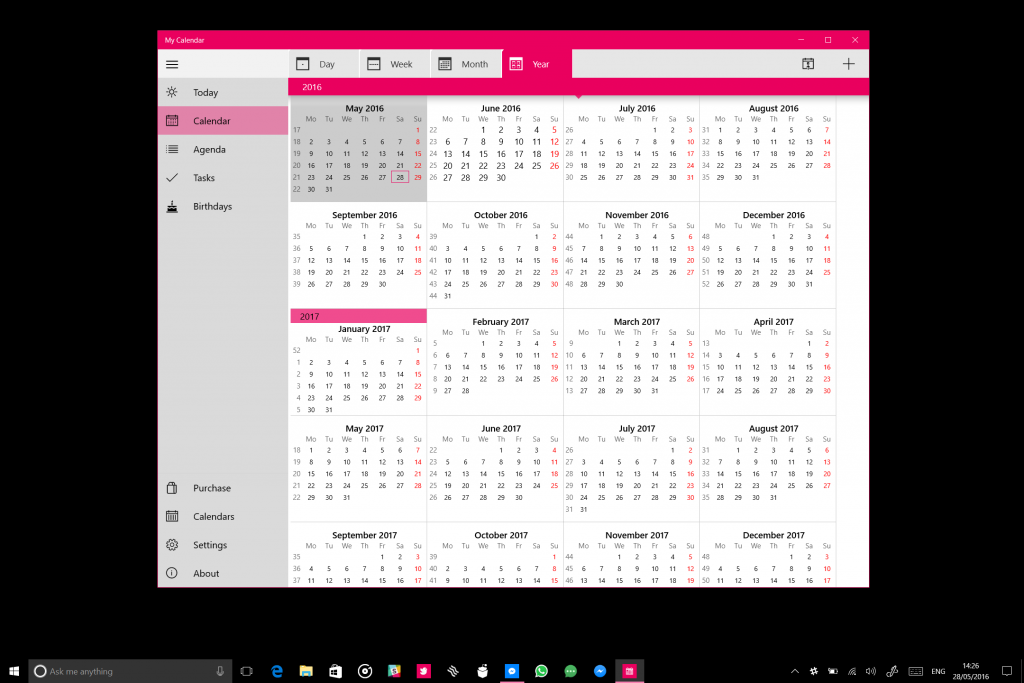This screenshot has width=1024, height=683.
Task: Open the Birthdays icon in sidebar
Action: pos(172,206)
